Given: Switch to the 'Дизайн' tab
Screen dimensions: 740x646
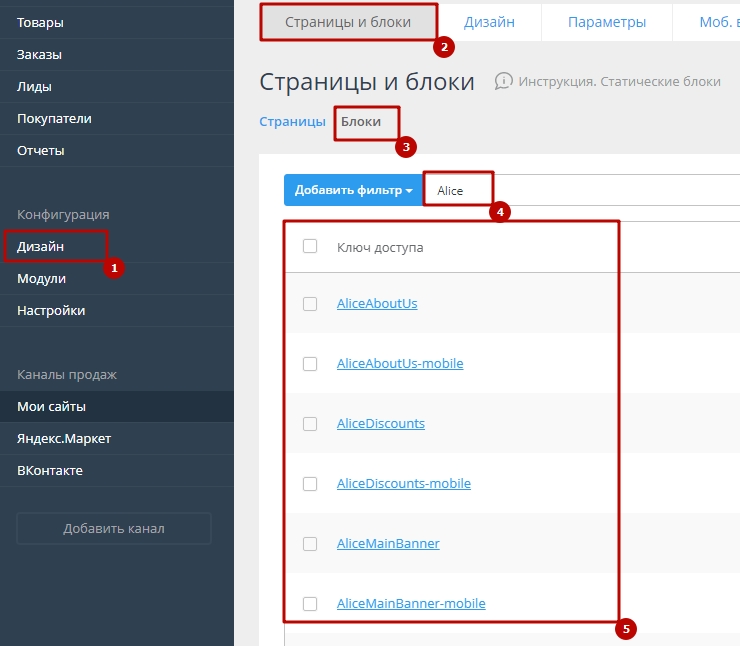Looking at the screenshot, I should click(489, 22).
